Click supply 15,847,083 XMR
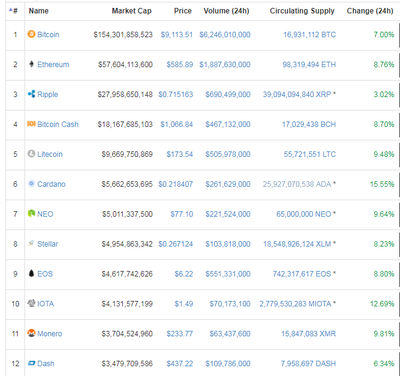 (309, 334)
